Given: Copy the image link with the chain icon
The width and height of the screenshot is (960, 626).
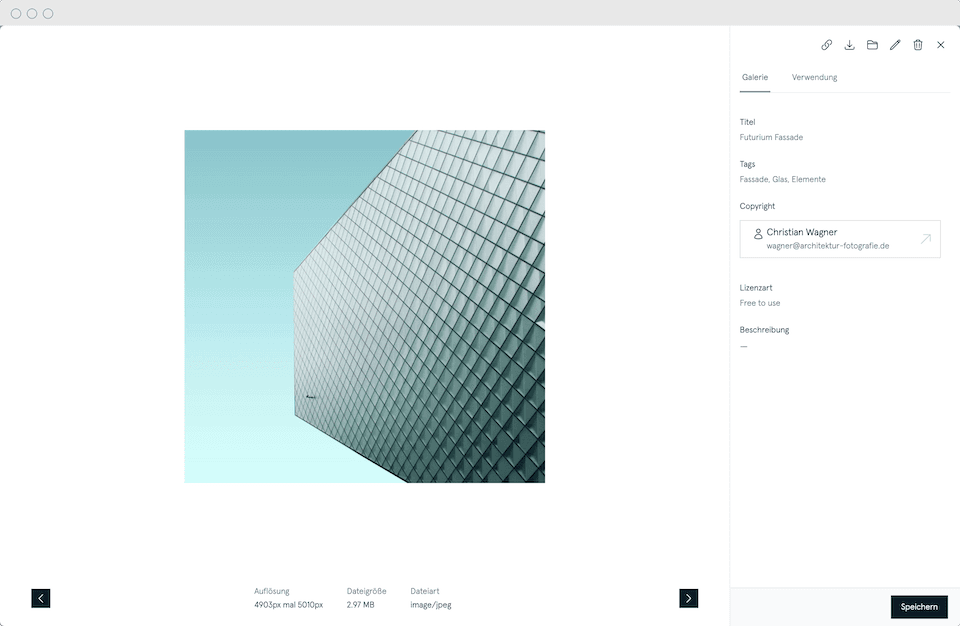Looking at the screenshot, I should (827, 45).
